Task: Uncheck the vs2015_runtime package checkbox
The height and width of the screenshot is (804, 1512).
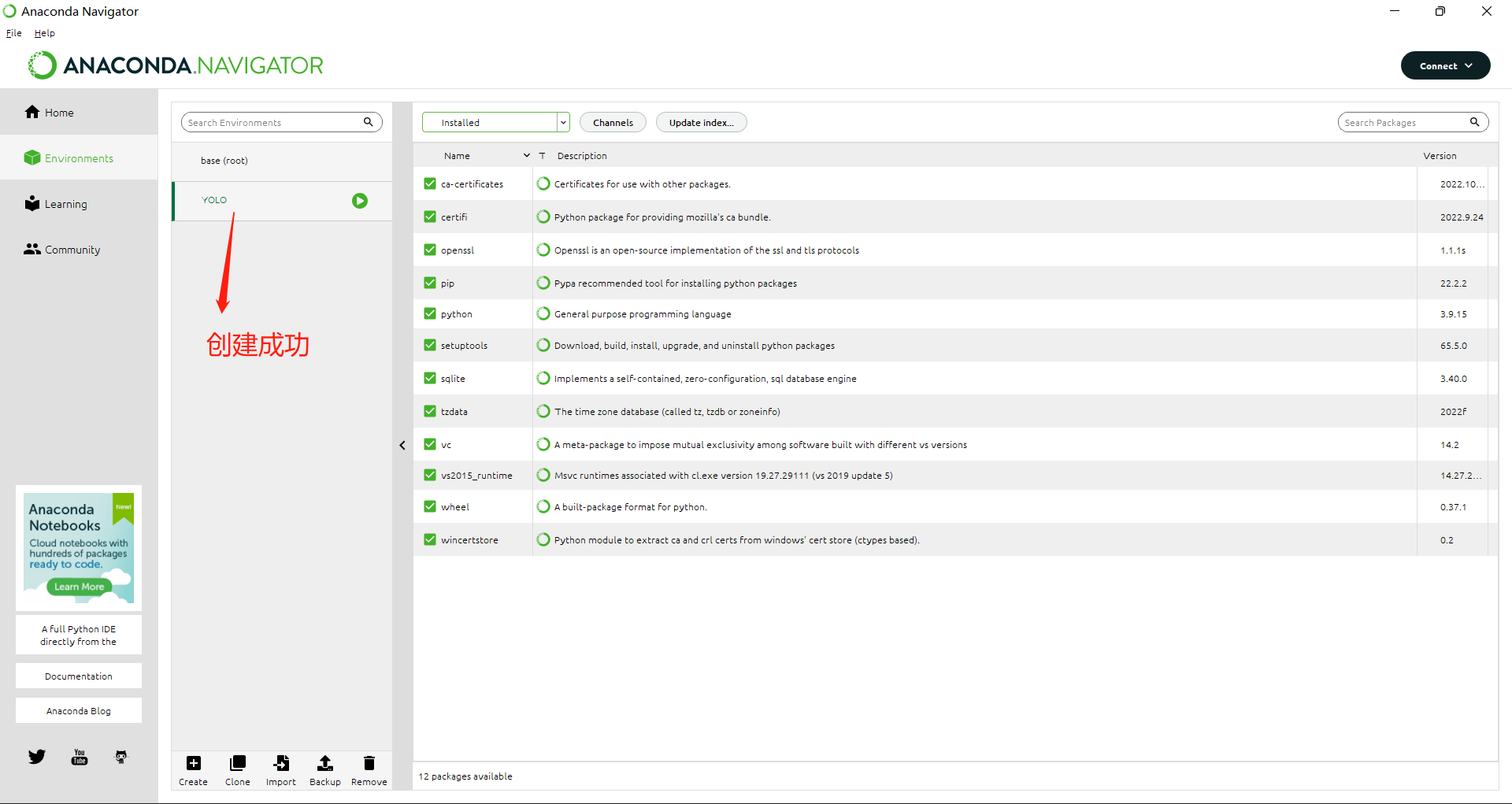Action: click(x=430, y=475)
